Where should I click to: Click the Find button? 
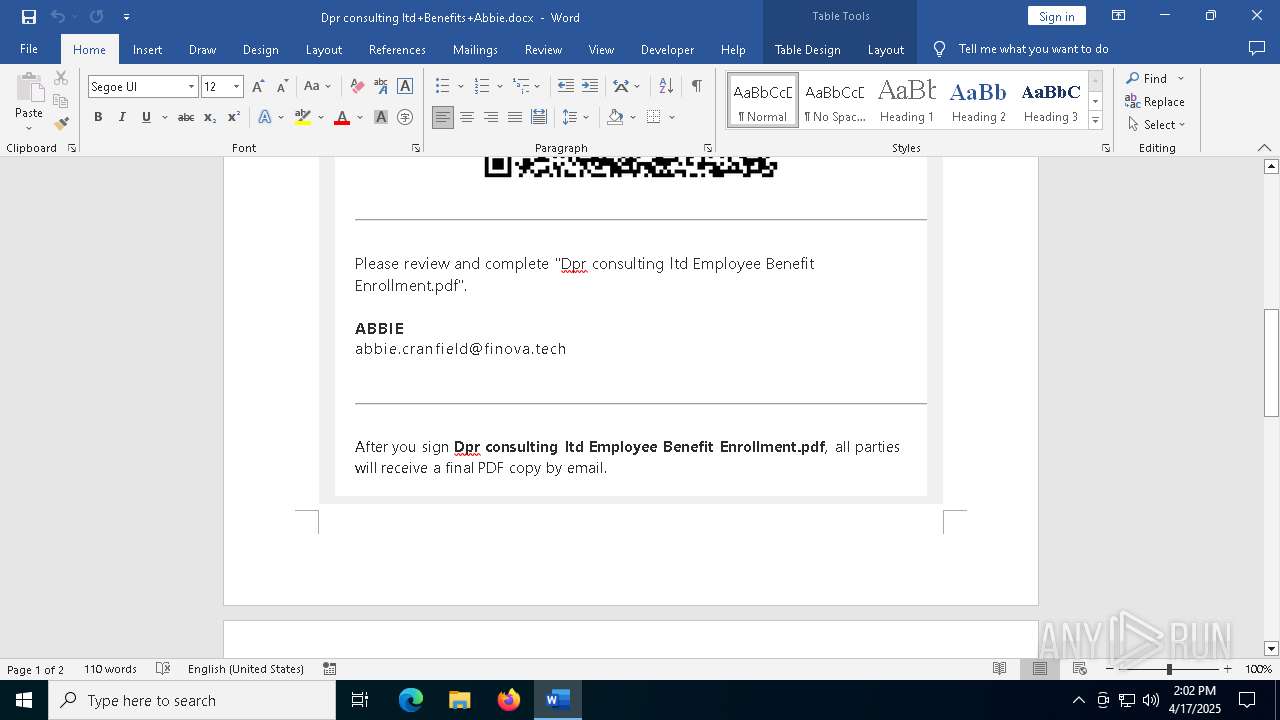click(x=1146, y=78)
